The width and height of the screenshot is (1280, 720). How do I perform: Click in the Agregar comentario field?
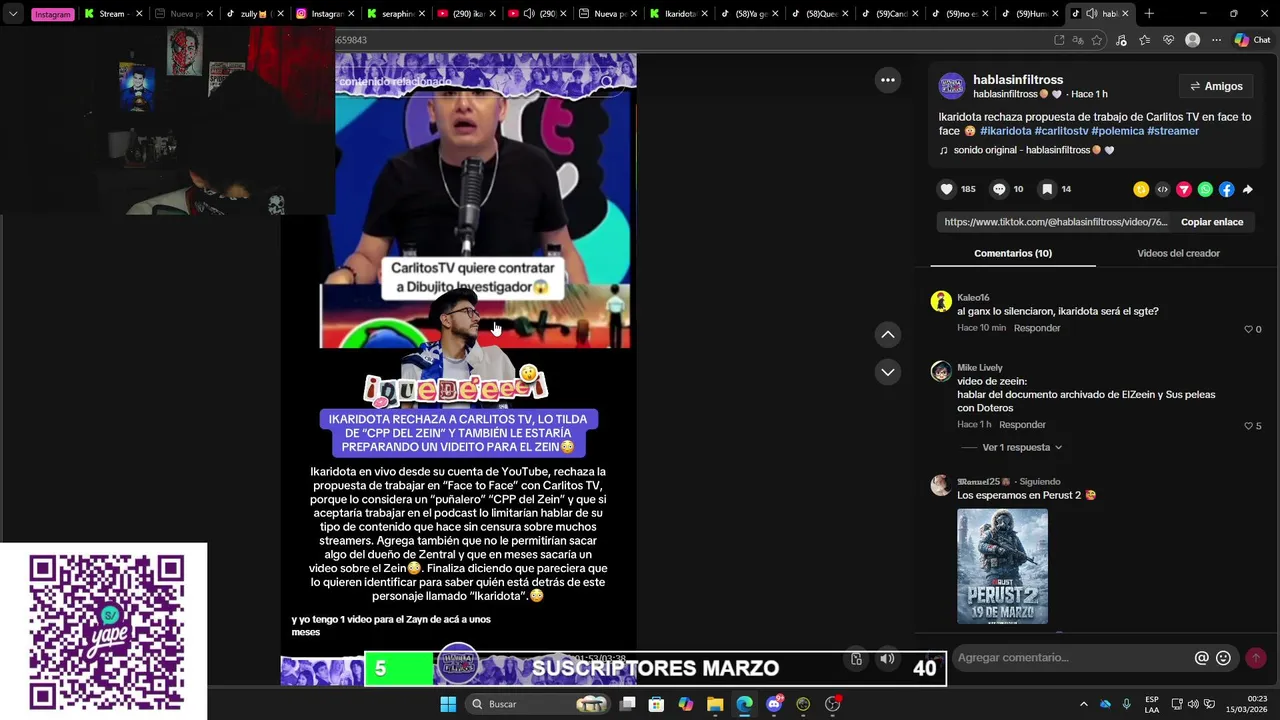tap(1070, 658)
